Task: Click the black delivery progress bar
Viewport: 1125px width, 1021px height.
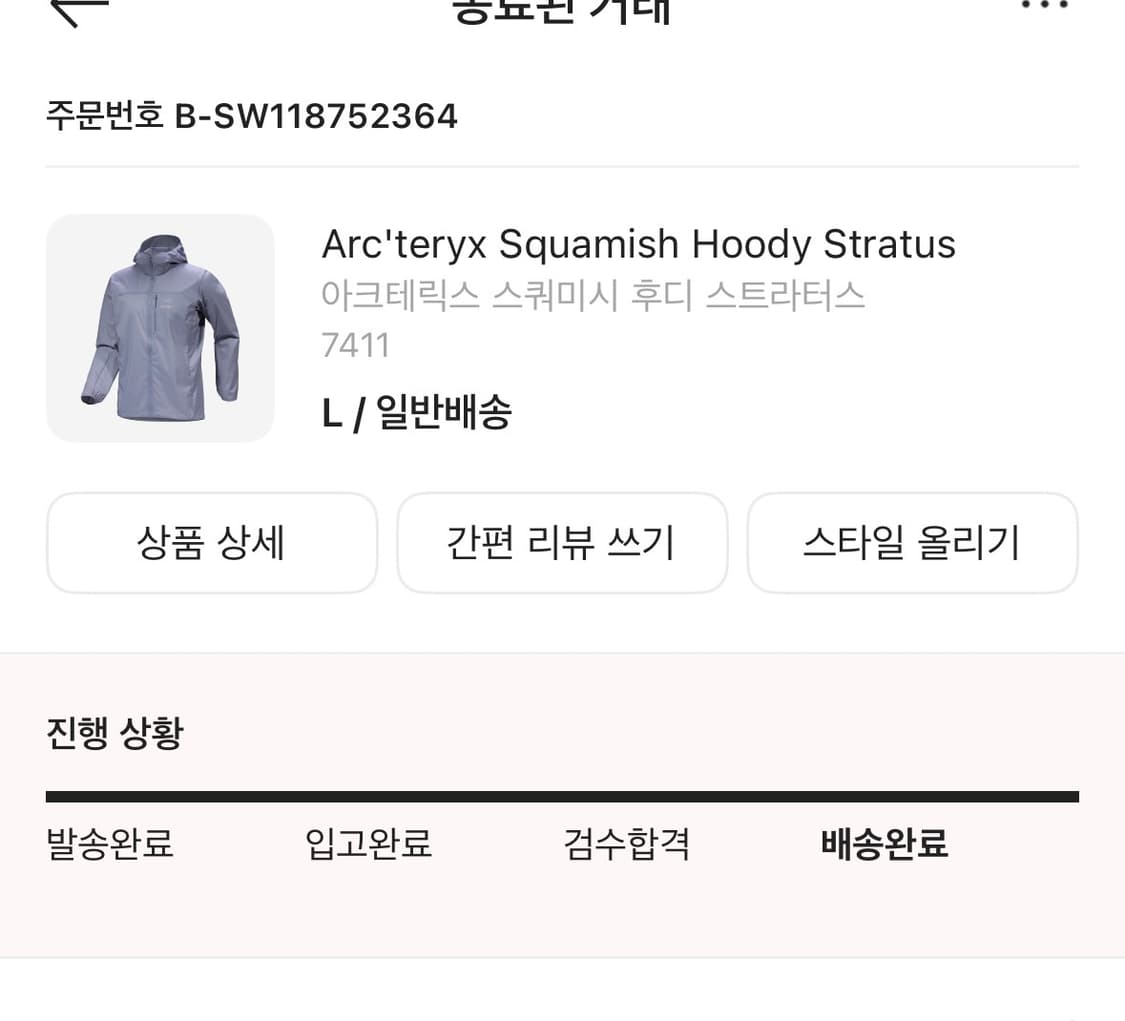Action: coord(562,797)
